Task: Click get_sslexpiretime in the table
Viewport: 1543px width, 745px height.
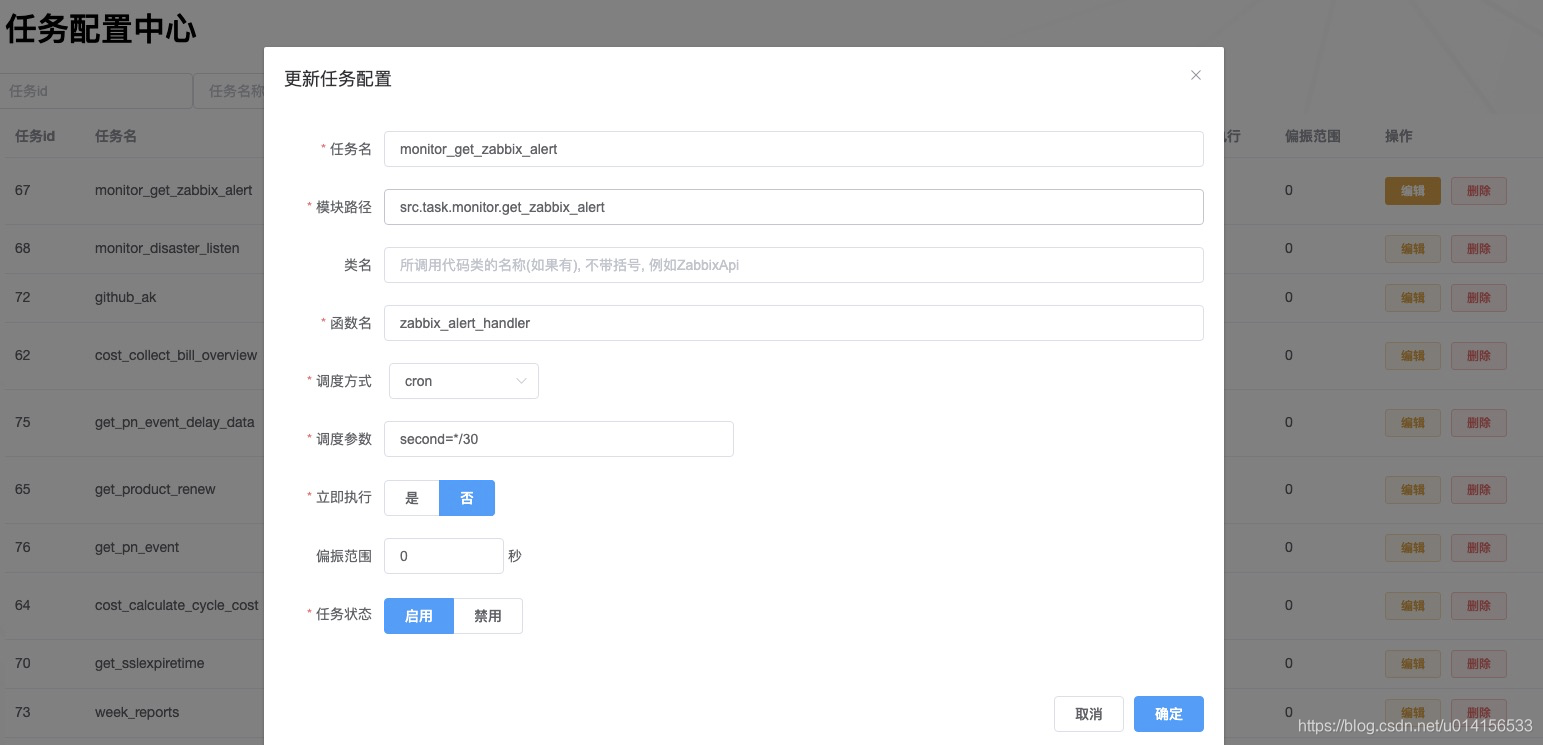Action: (148, 663)
